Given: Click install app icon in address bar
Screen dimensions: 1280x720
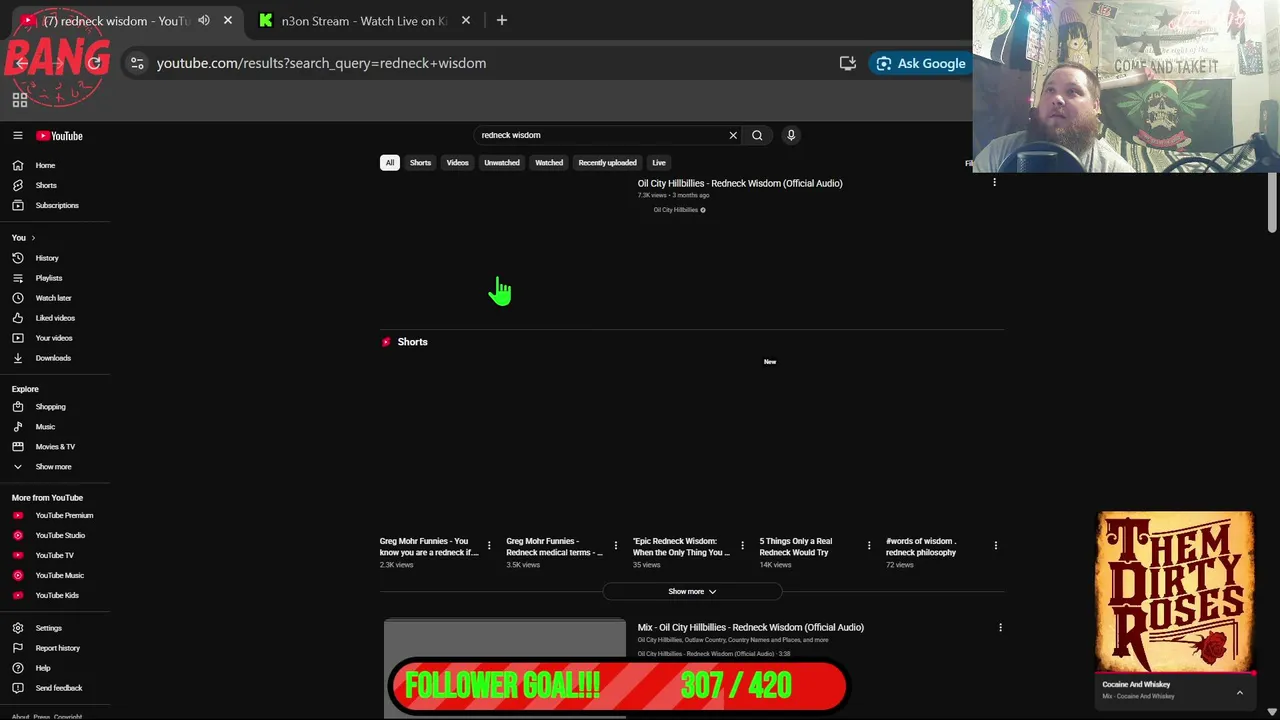Looking at the screenshot, I should [x=848, y=63].
